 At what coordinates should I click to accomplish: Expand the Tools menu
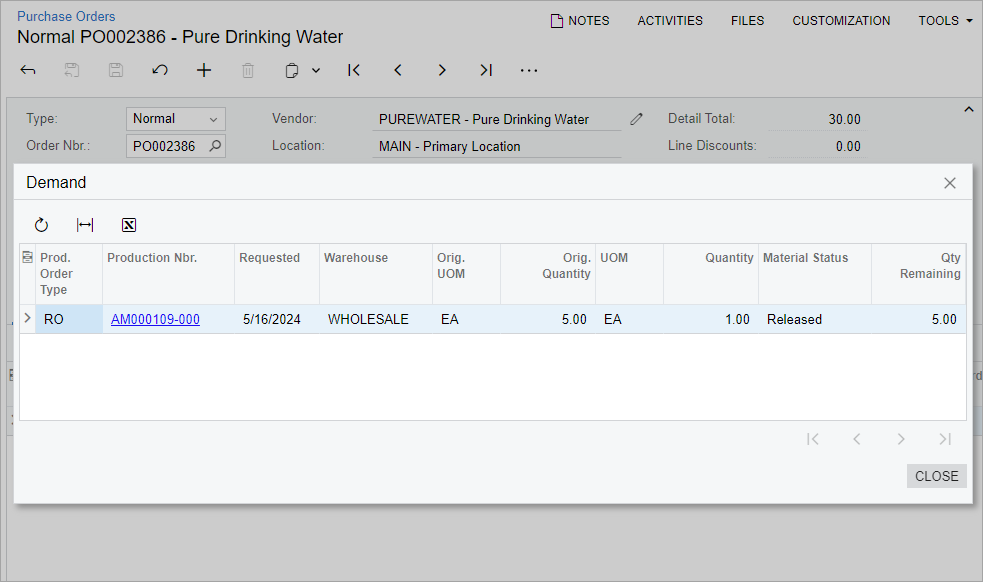click(x=945, y=20)
